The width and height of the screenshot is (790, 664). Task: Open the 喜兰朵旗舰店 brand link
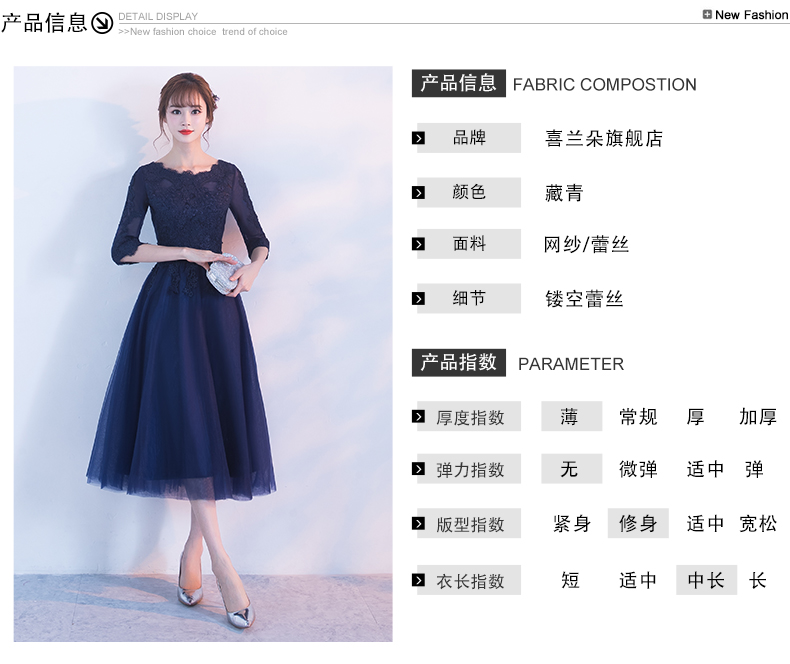coord(604,138)
